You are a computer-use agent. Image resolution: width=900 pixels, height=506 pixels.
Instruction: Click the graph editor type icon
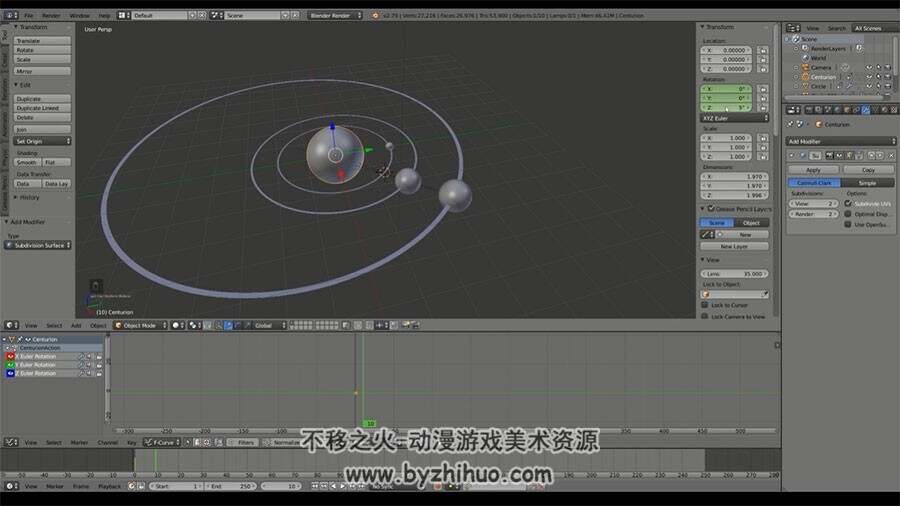pos(11,442)
